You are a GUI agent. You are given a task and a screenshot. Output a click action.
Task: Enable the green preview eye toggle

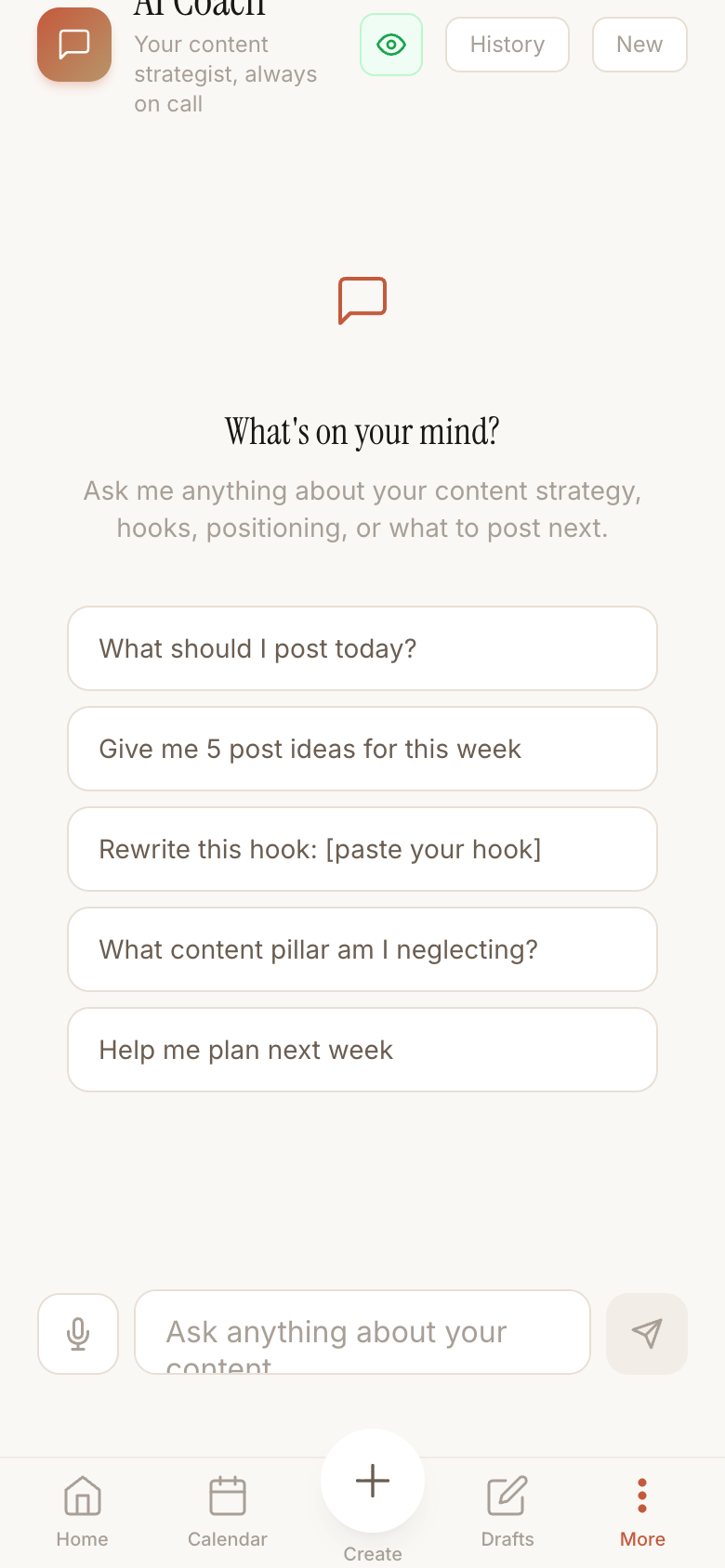pyautogui.click(x=390, y=44)
